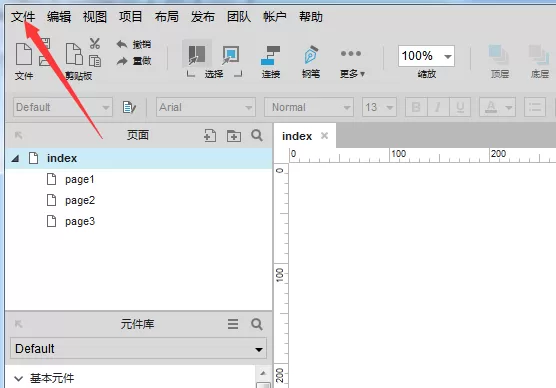Open the font color dropdown arrow
This screenshot has width=556, height=388.
[x=509, y=107]
